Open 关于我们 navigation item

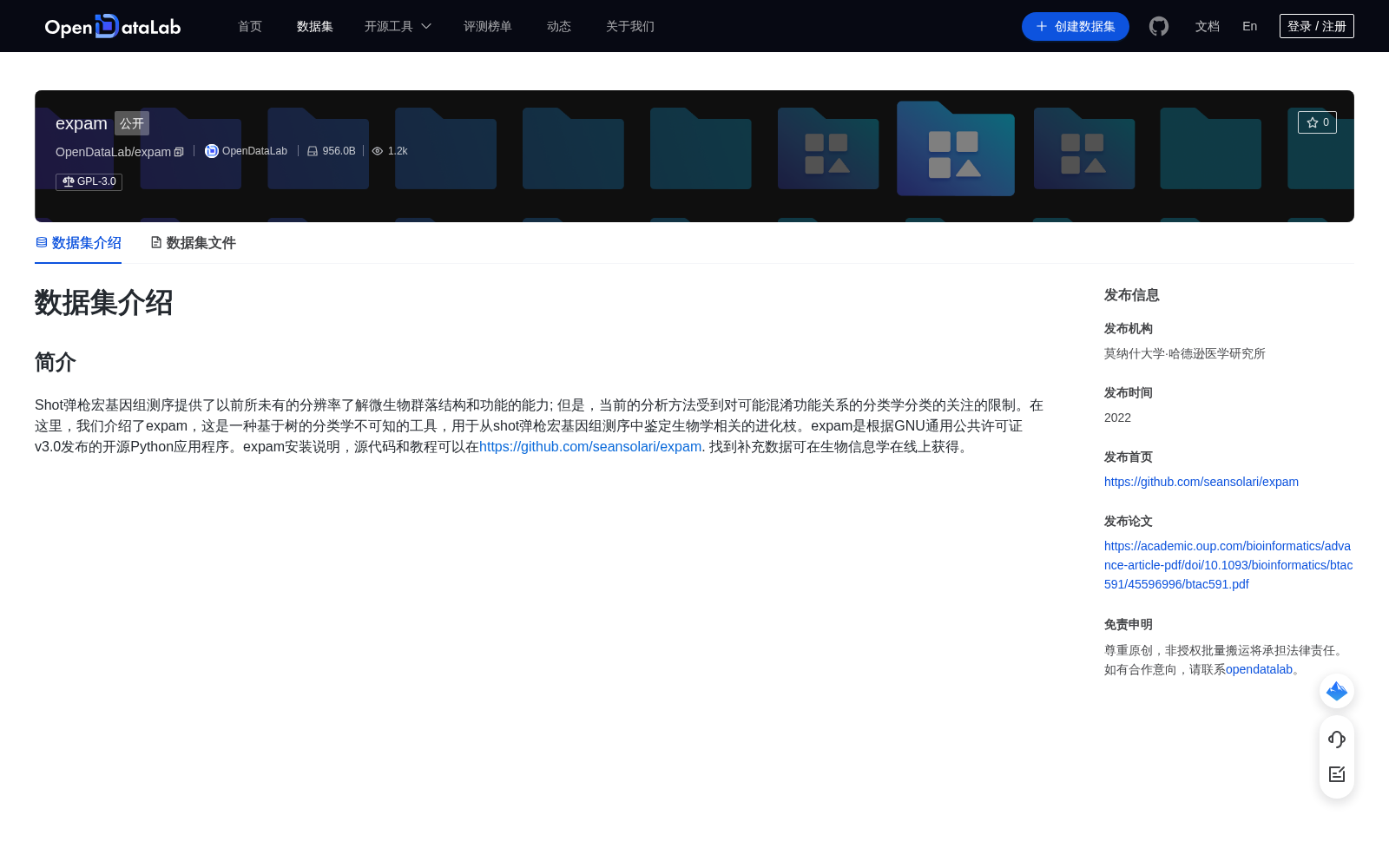tap(630, 26)
